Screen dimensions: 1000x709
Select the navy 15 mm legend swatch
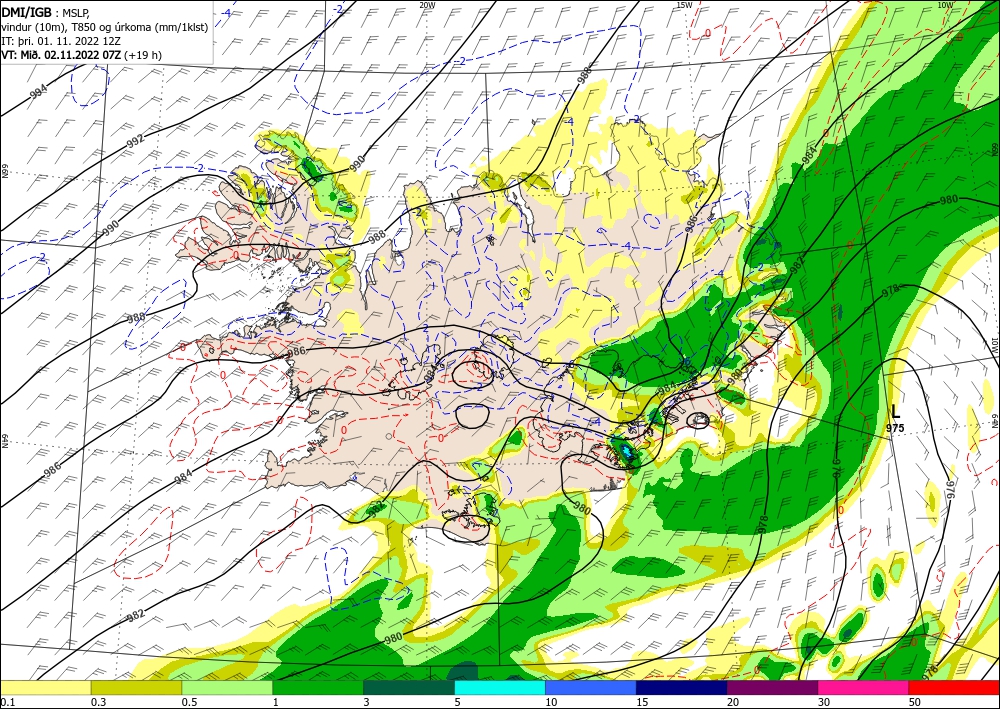[x=681, y=688]
